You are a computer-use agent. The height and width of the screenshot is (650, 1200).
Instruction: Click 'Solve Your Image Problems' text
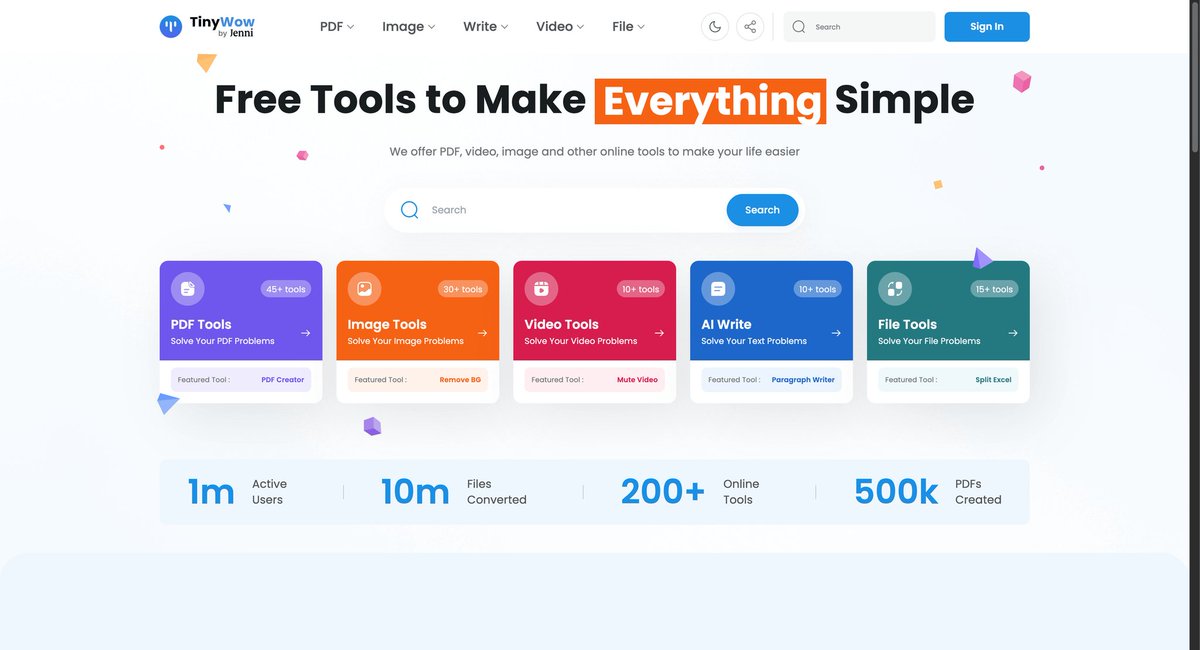[x=406, y=341]
